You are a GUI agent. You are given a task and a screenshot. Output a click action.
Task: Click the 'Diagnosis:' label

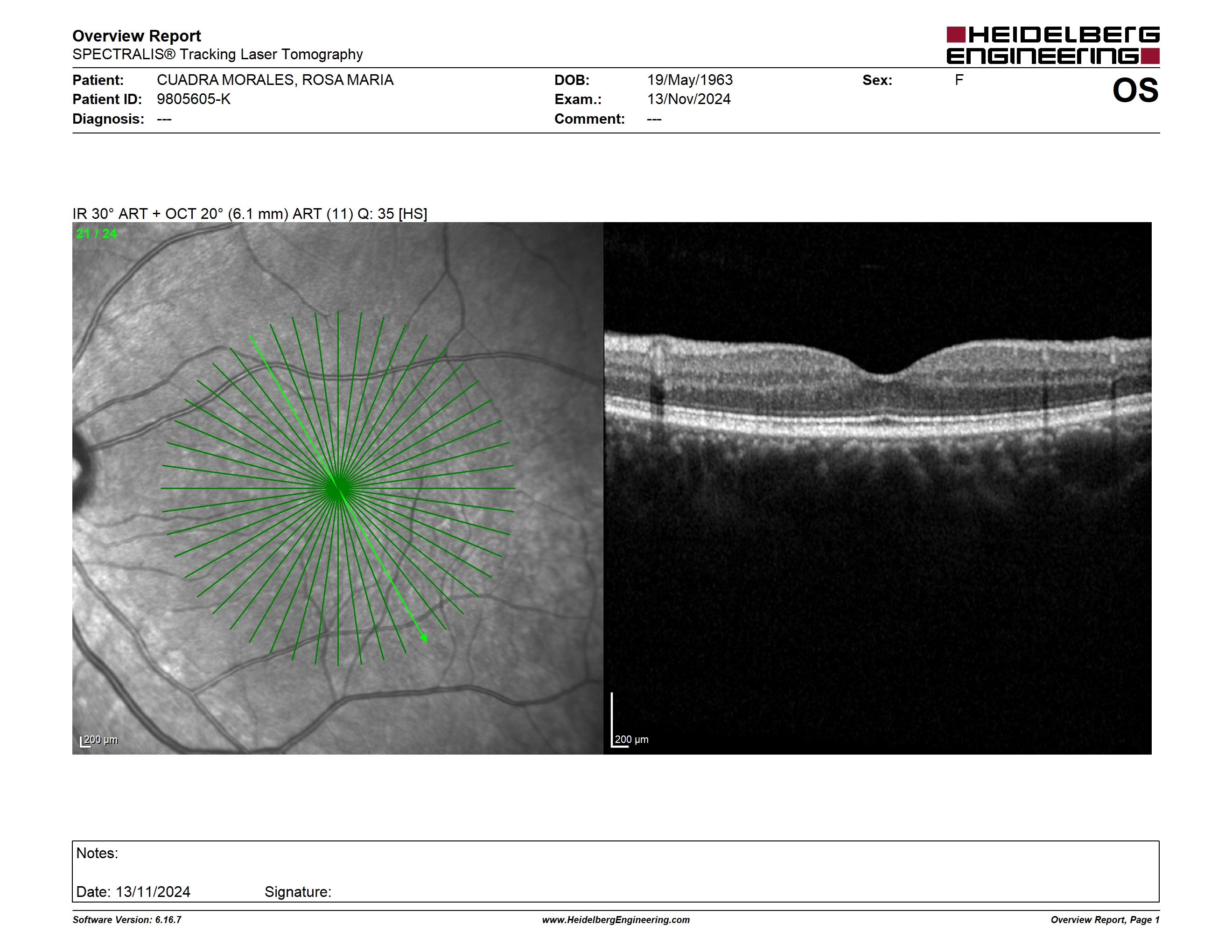pyautogui.click(x=108, y=119)
